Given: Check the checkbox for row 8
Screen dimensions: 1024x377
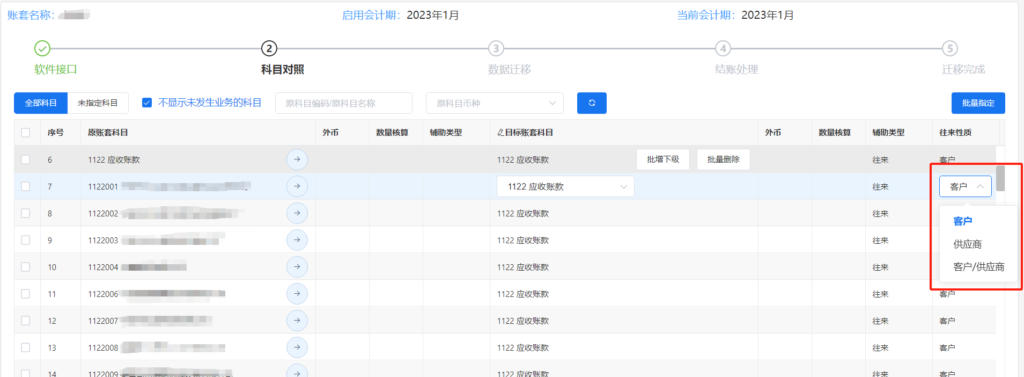Looking at the screenshot, I should click(25, 213).
